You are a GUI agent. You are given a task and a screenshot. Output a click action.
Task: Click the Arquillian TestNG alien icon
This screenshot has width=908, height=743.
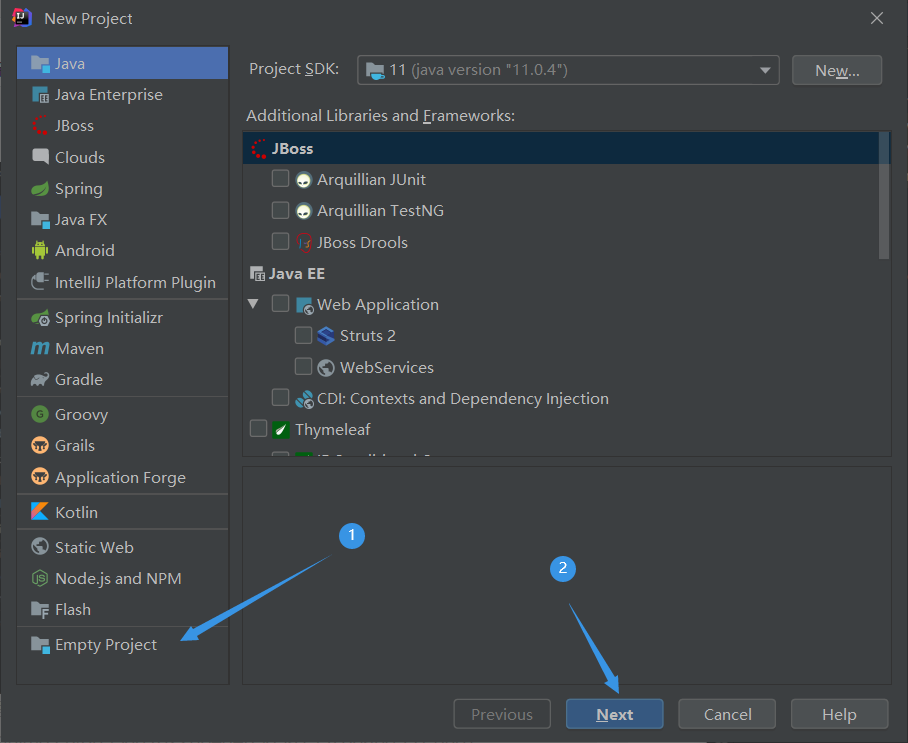[x=303, y=211]
